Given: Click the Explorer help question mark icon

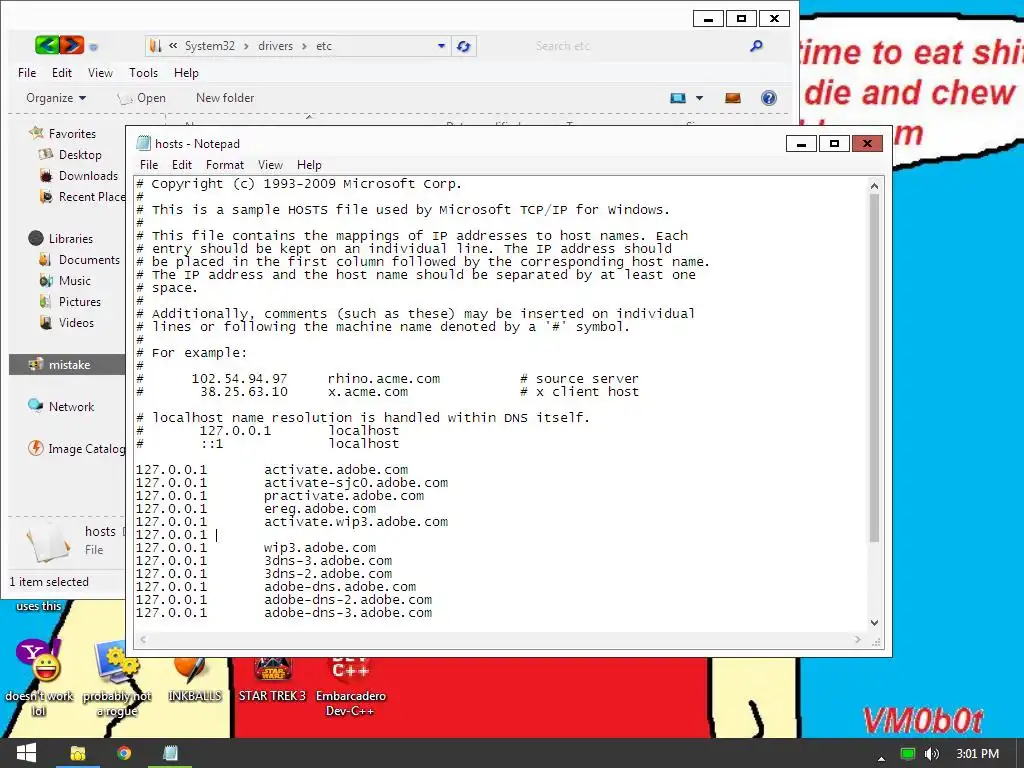Looking at the screenshot, I should 769,98.
